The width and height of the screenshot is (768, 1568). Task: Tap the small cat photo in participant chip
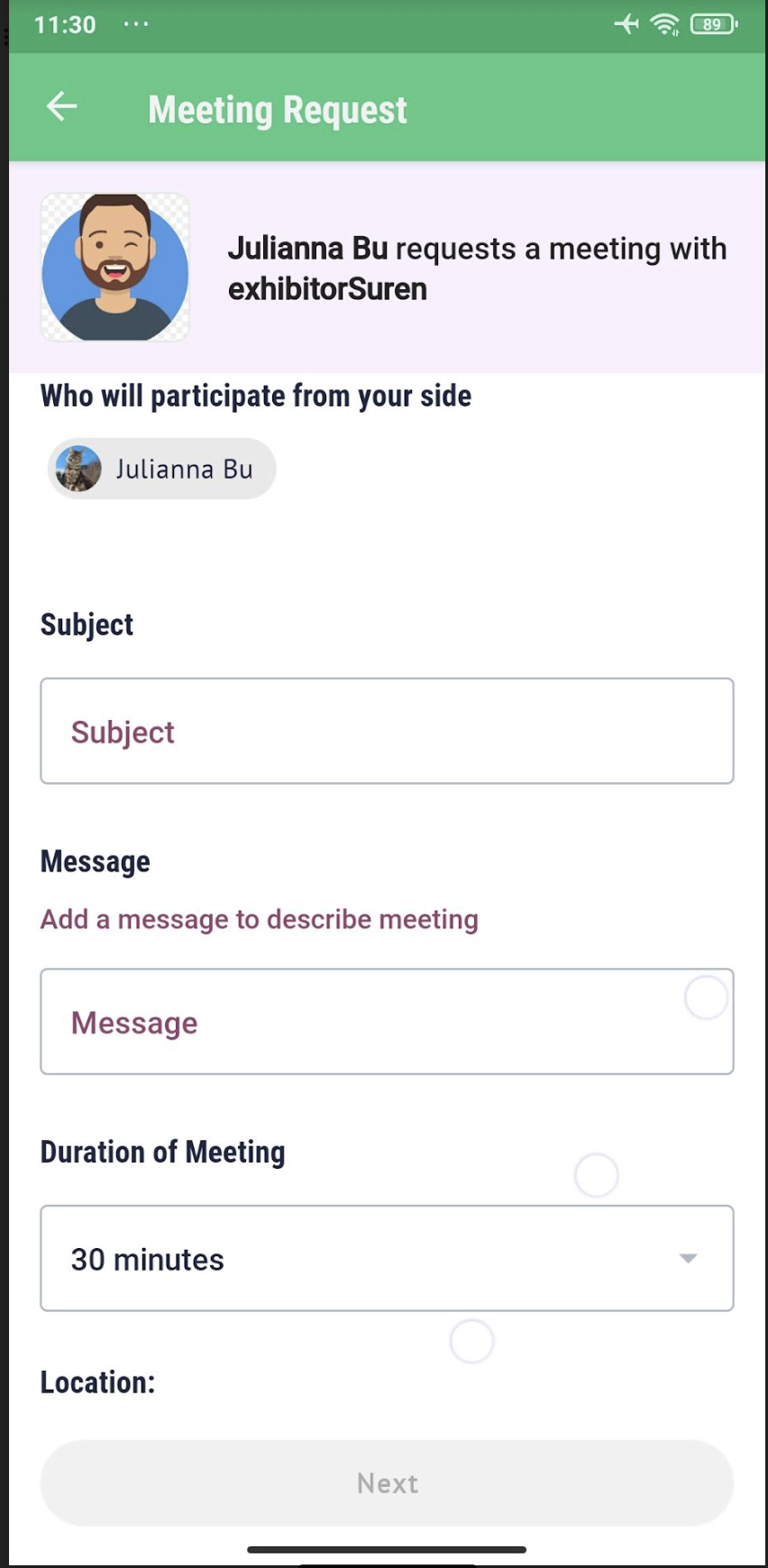coord(78,469)
